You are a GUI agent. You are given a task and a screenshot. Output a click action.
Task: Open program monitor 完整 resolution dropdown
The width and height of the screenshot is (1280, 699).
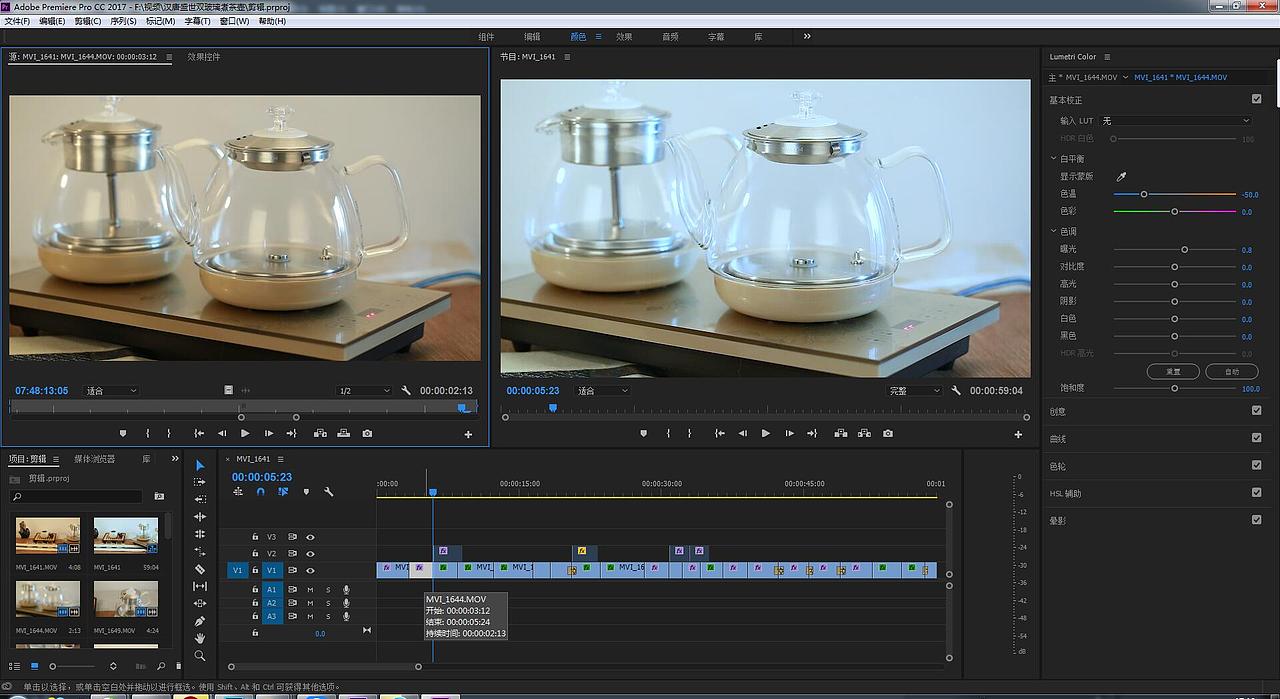(914, 391)
